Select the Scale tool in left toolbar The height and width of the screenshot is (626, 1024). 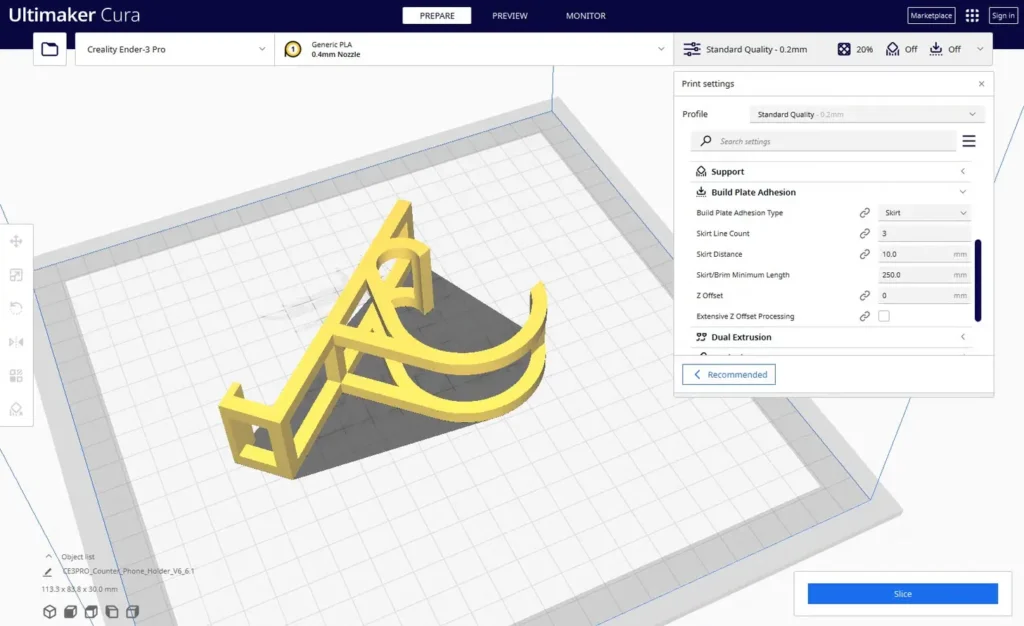16,275
